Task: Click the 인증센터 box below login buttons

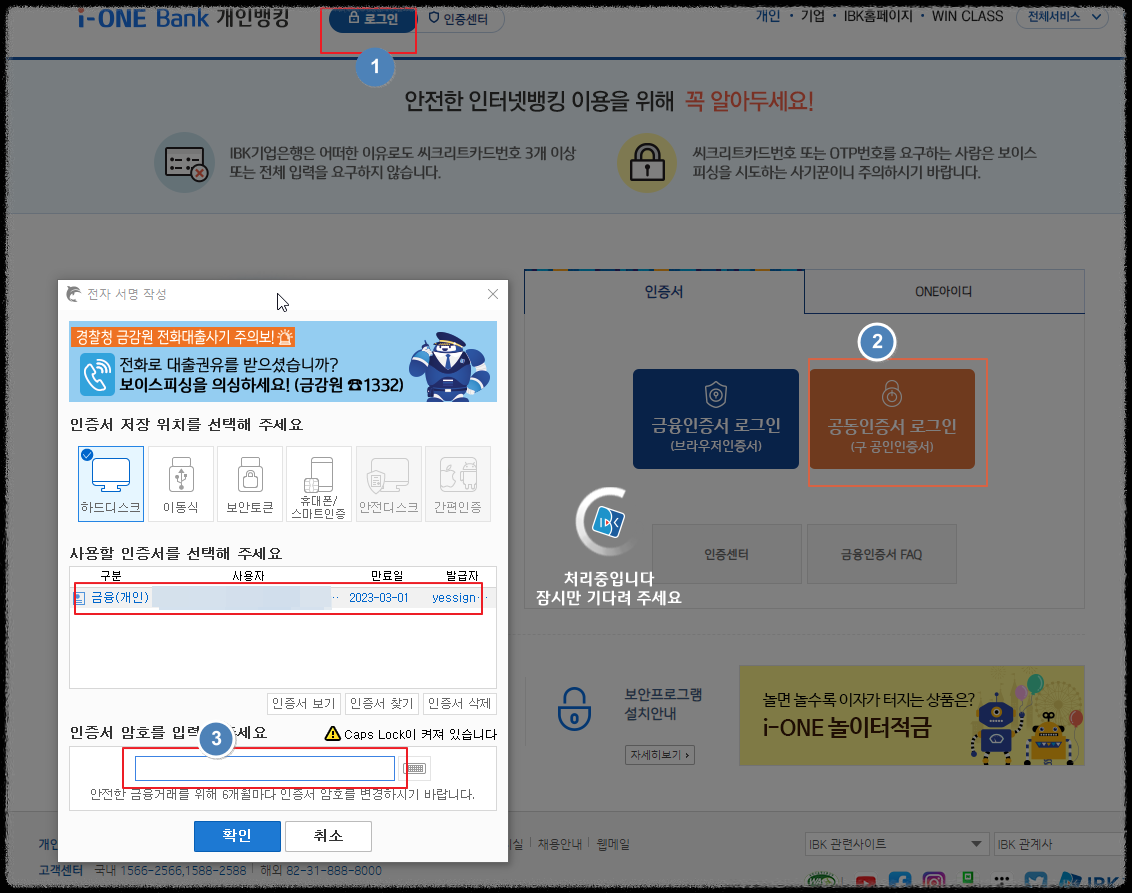Action: point(726,554)
